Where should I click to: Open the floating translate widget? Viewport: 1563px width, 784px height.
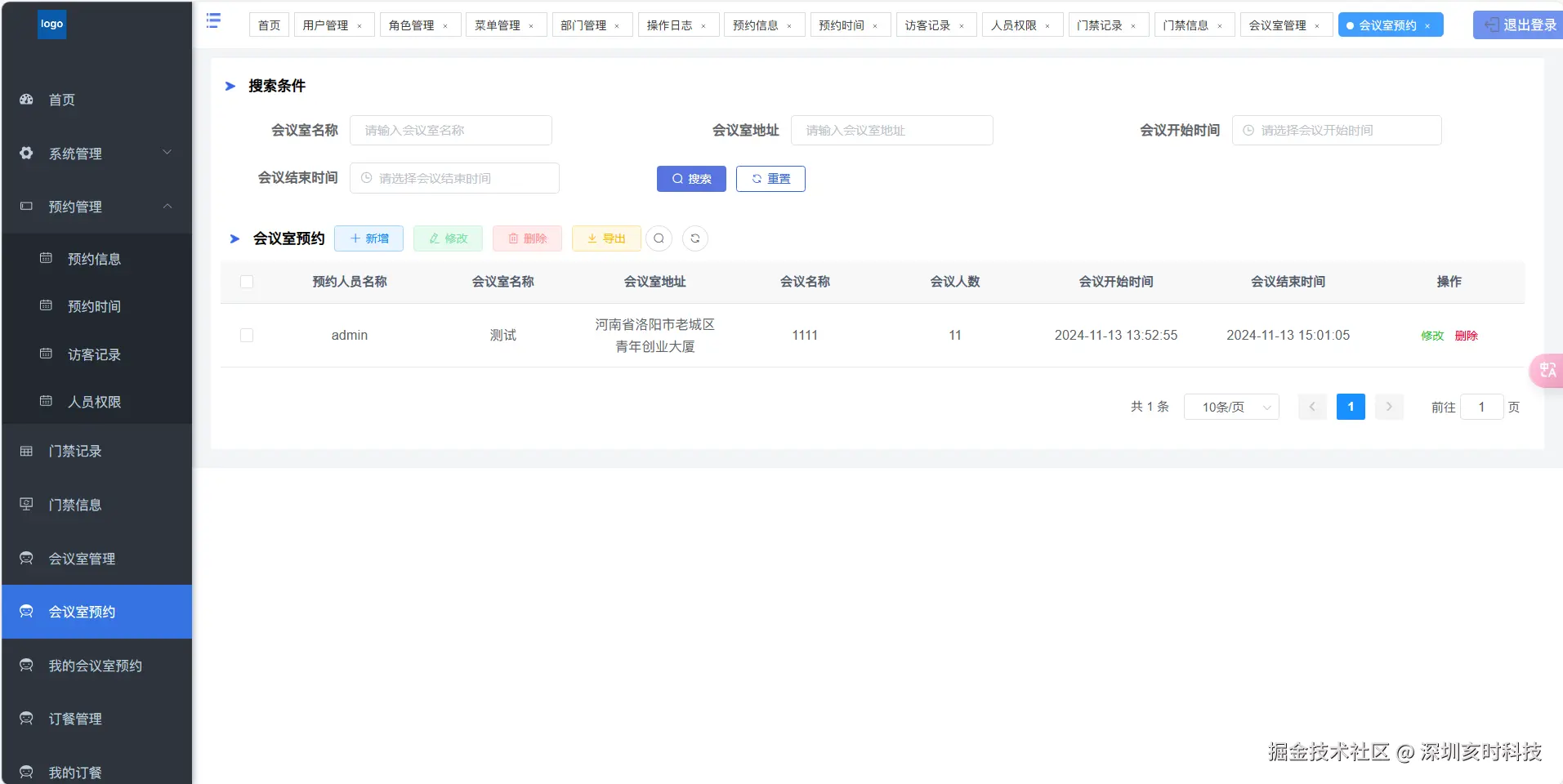pyautogui.click(x=1547, y=370)
